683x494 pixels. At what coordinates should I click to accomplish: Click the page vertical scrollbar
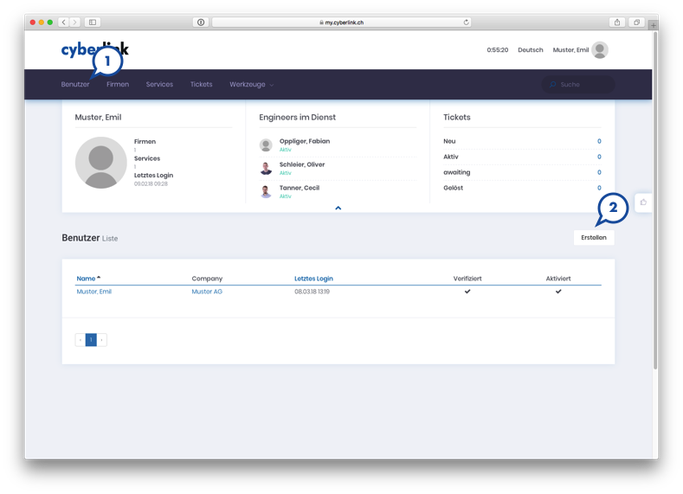pos(655,200)
